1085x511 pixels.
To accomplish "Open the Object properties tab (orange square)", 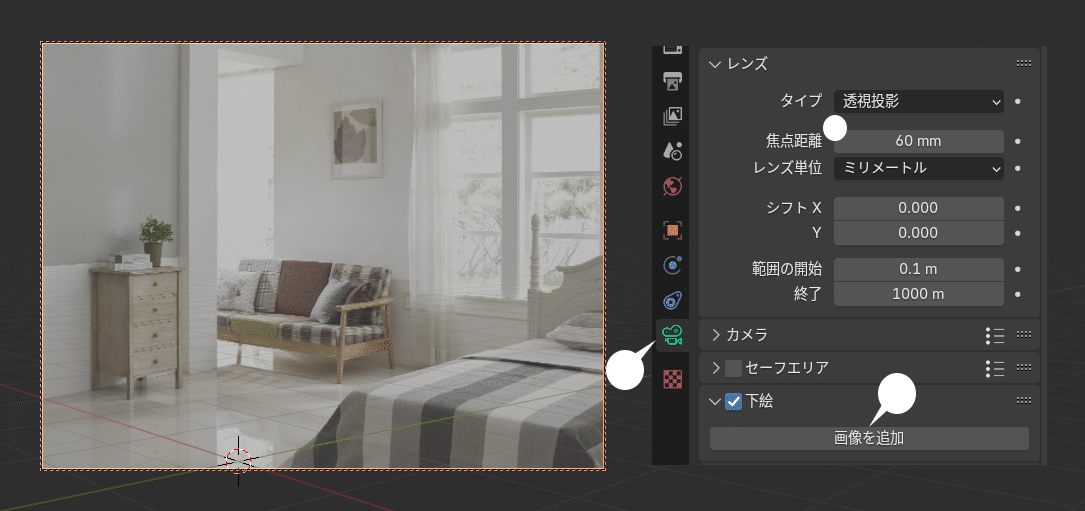I will tap(673, 231).
